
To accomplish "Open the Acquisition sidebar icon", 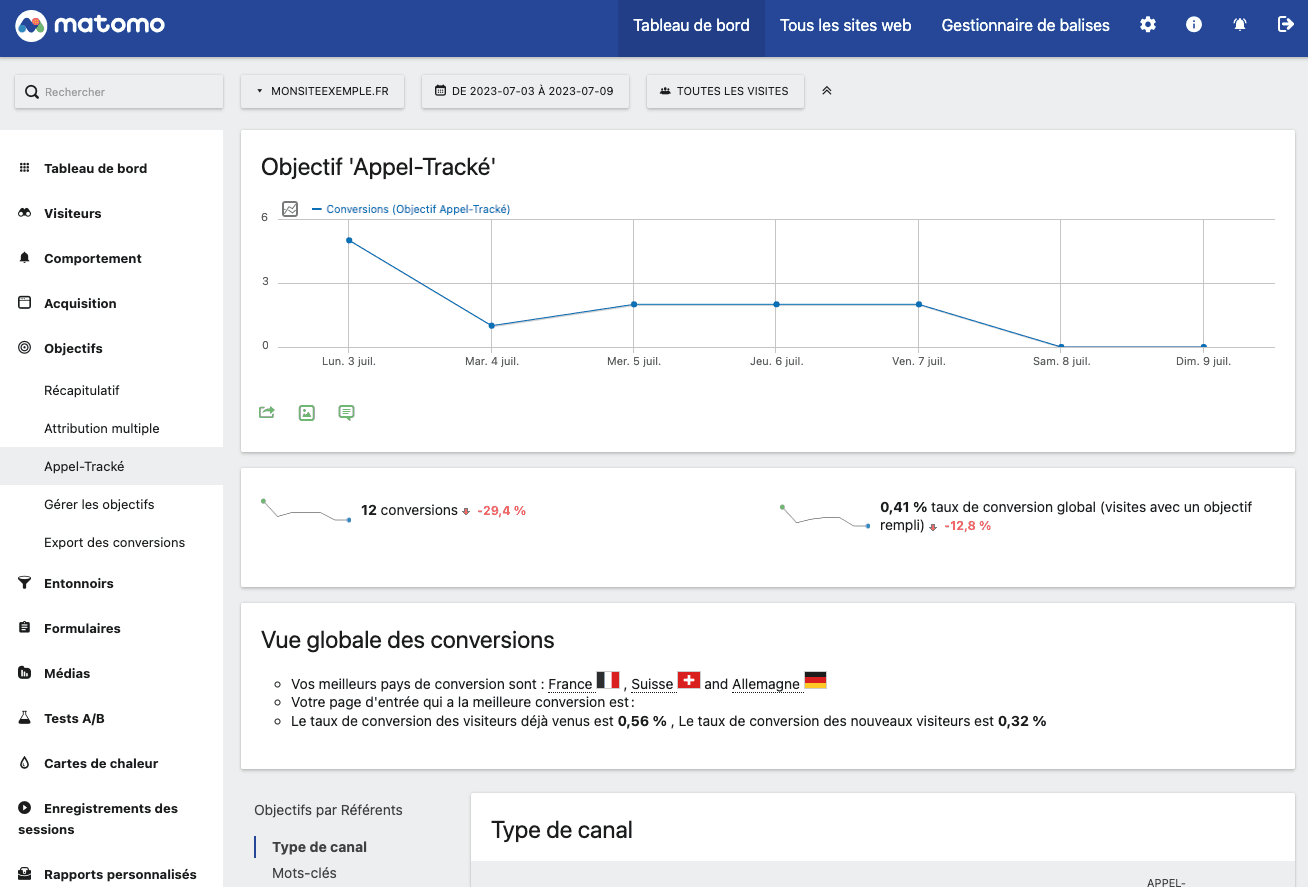I will pos(23,303).
